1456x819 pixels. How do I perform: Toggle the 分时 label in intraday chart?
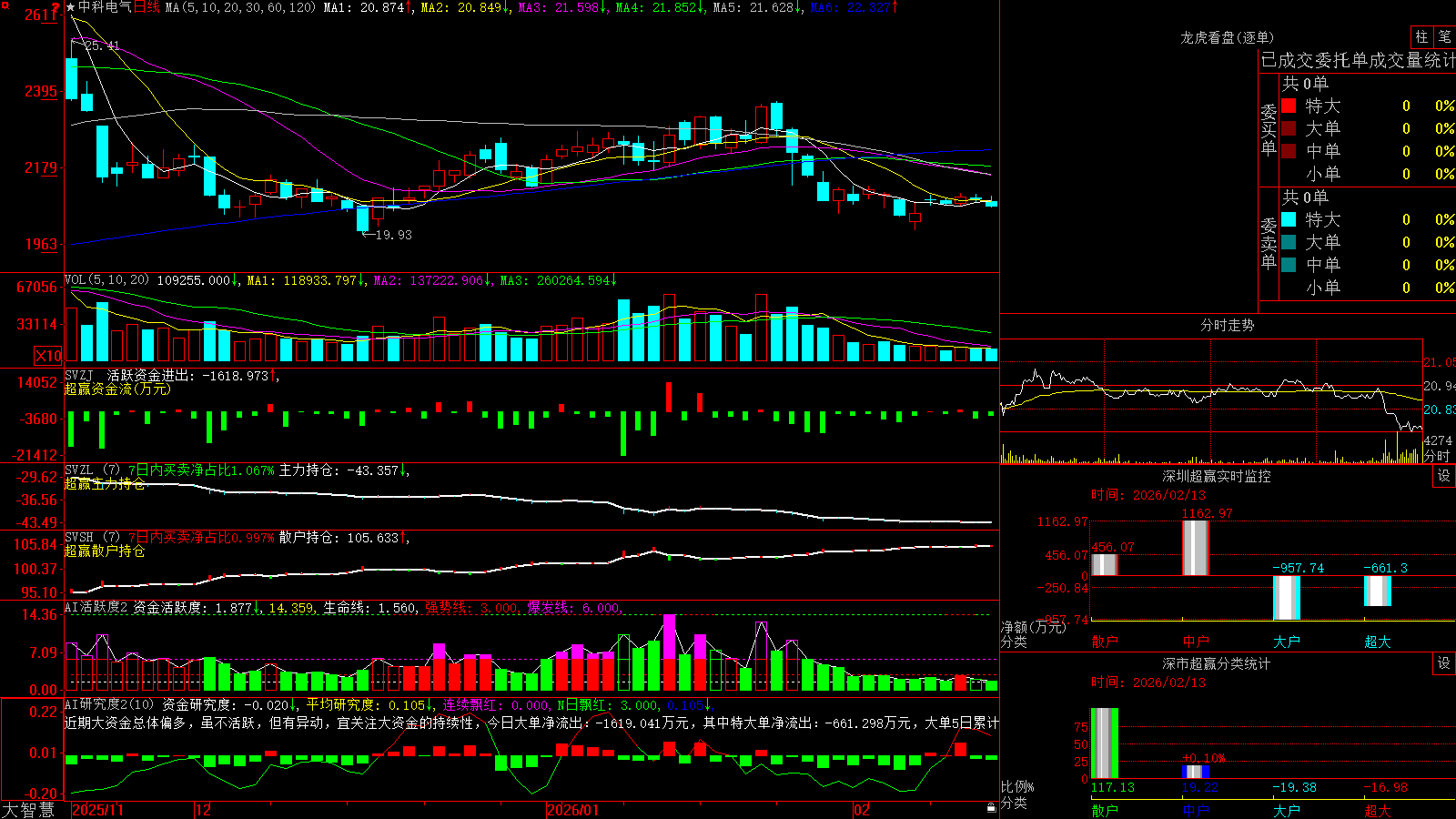[1437, 455]
